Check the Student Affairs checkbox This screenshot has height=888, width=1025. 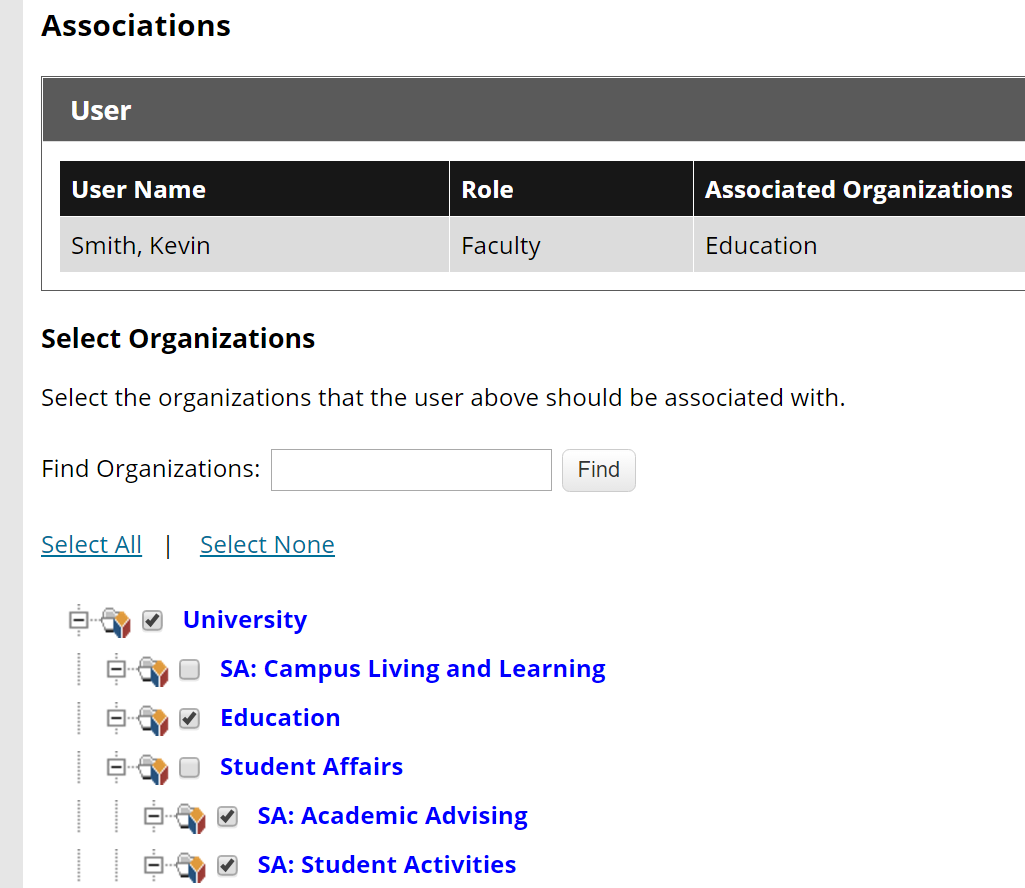[190, 767]
